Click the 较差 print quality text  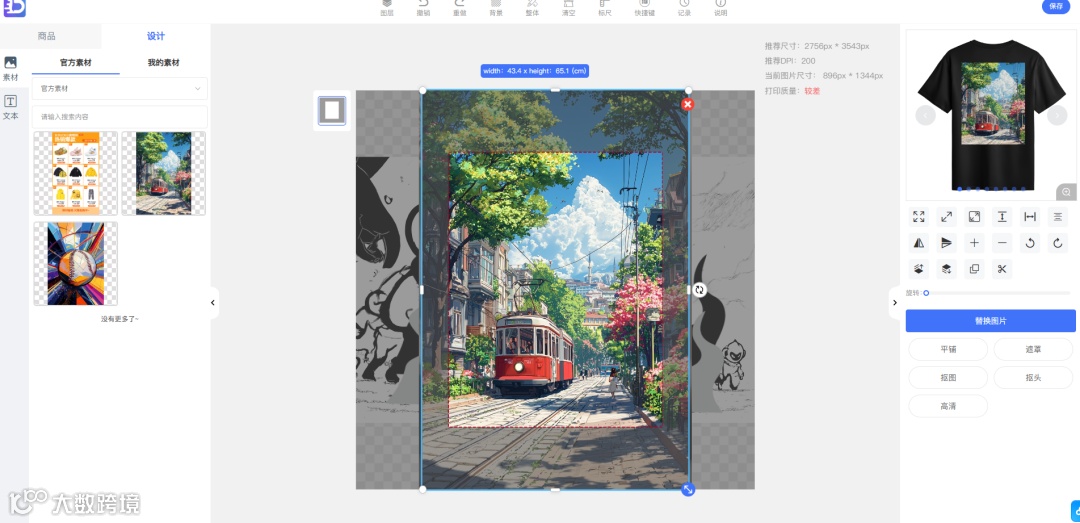pos(812,91)
